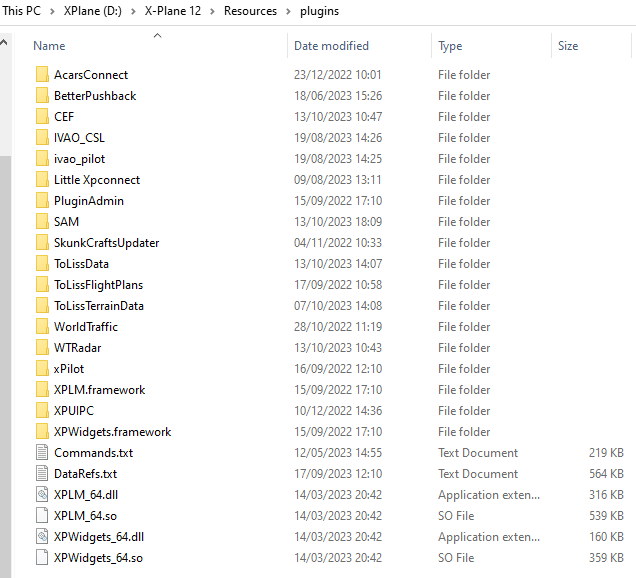Expand breadcrumb chevron after Resources
The height and width of the screenshot is (578, 636).
coord(288,11)
